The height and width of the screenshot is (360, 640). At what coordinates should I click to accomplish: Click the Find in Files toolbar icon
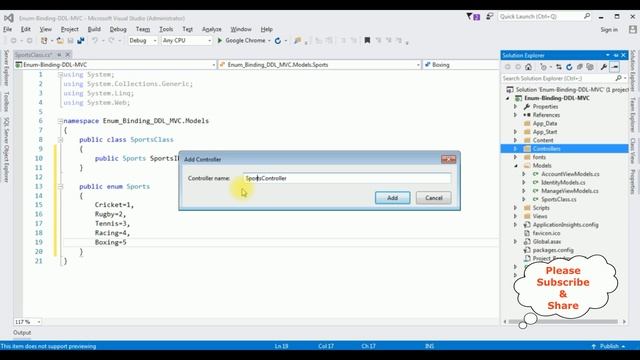click(298, 41)
